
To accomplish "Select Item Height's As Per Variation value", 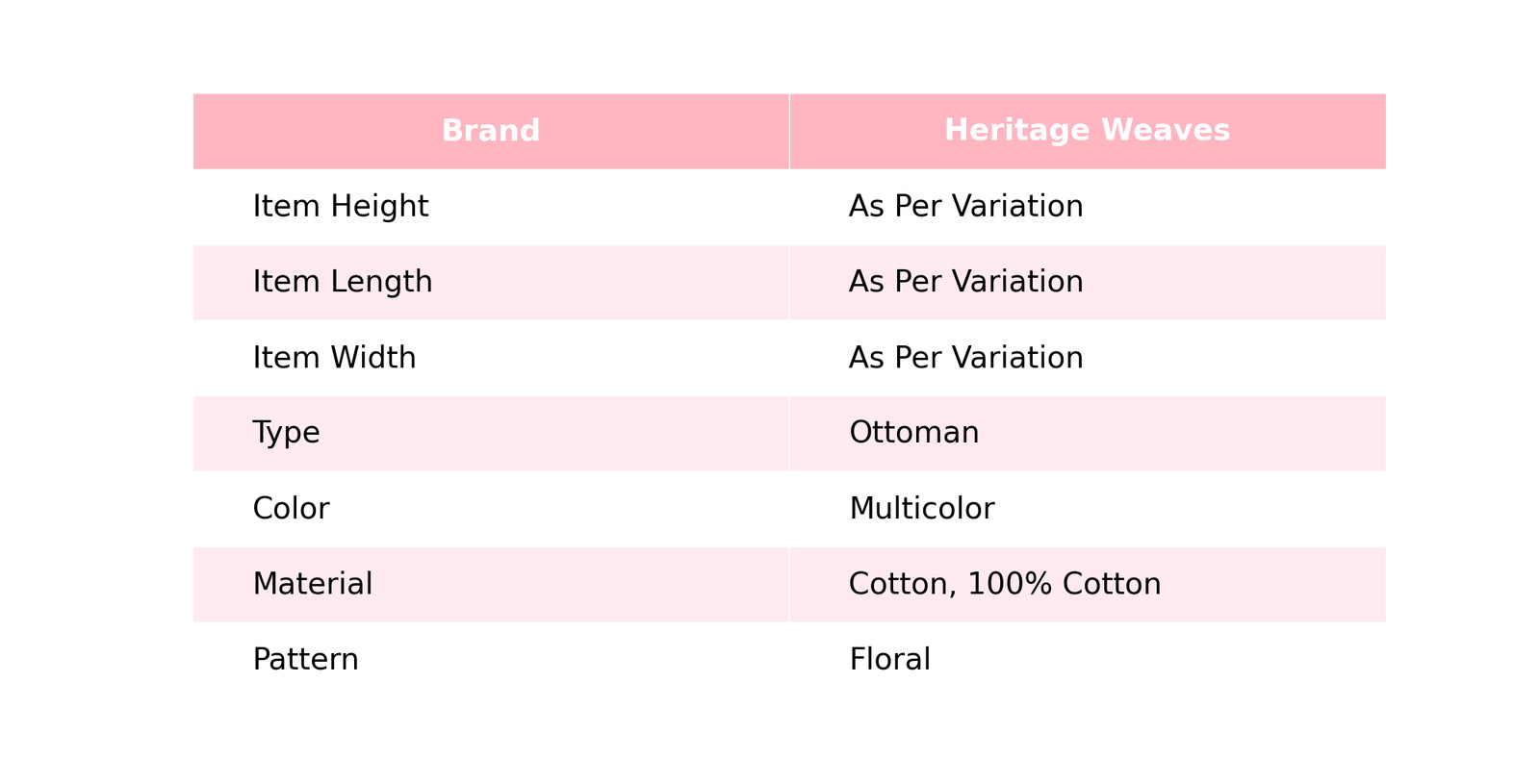I will [966, 207].
